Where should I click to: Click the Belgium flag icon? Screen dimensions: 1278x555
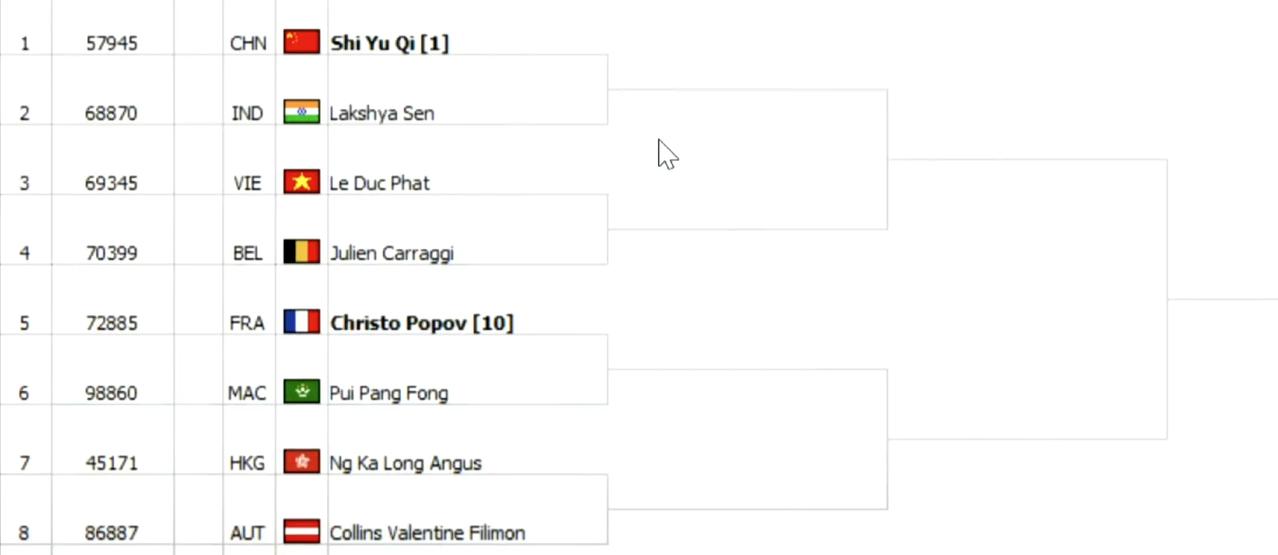point(301,252)
